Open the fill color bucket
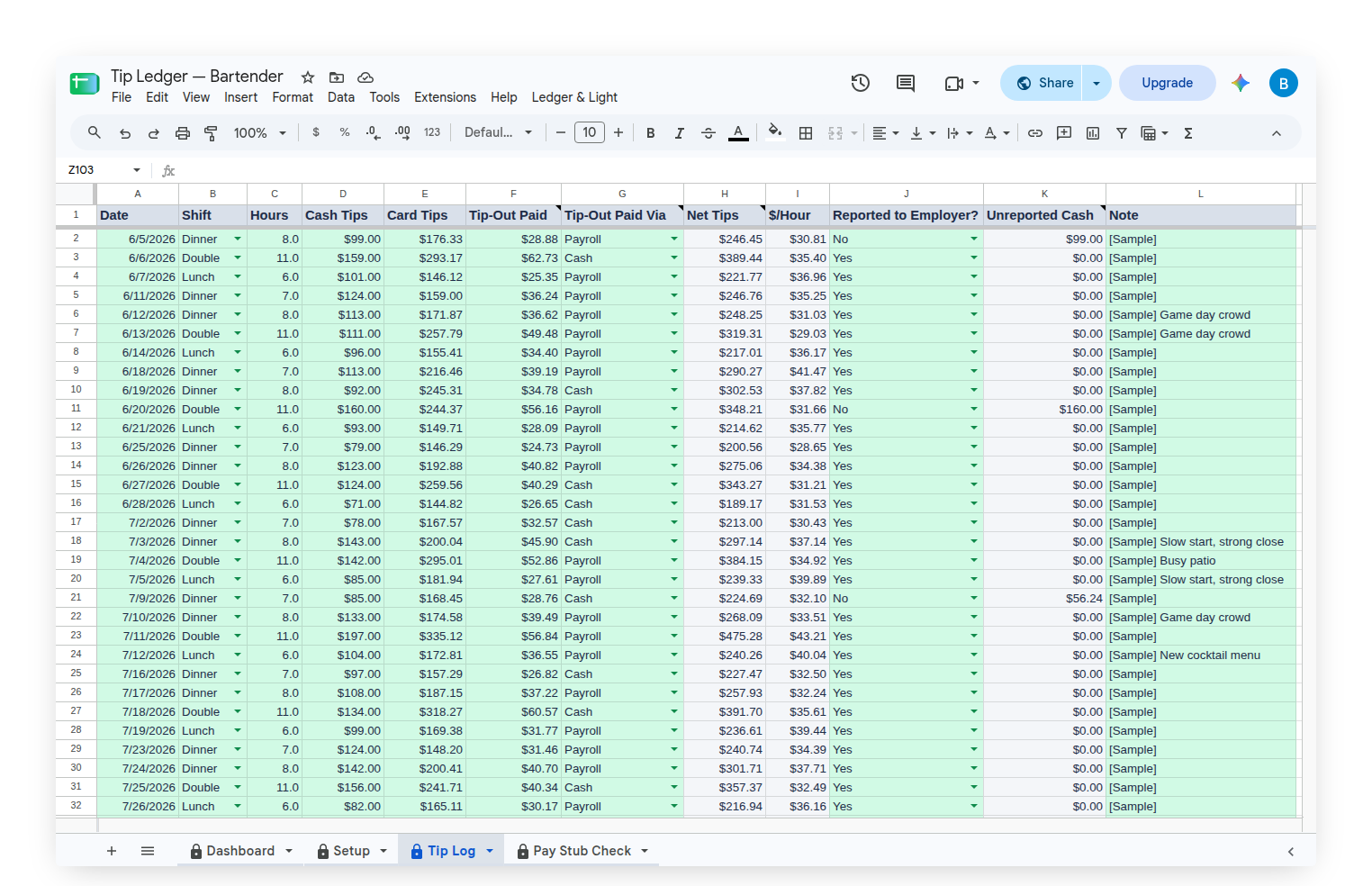Screen dimensions: 1372x886 click(x=775, y=132)
